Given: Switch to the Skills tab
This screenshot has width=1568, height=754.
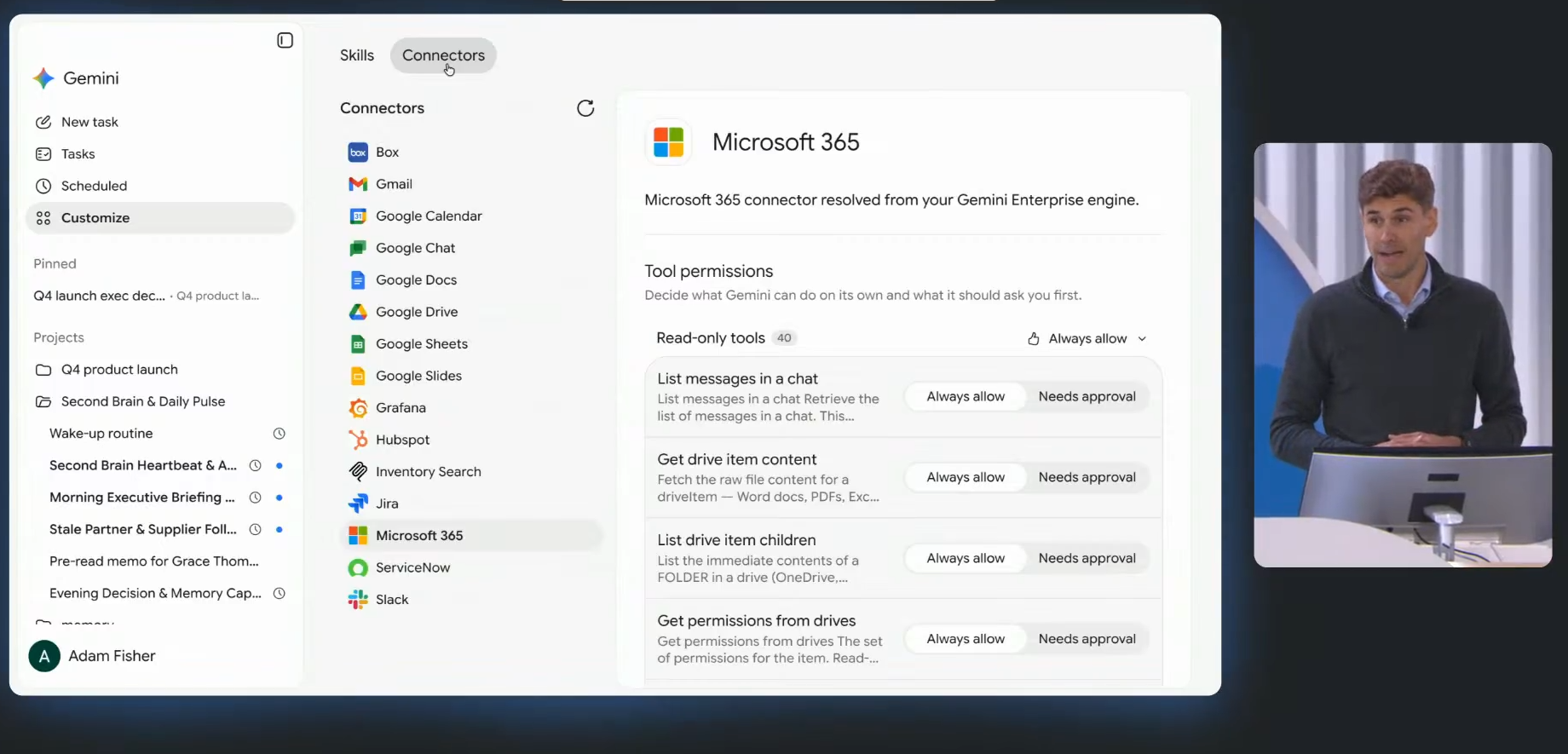Looking at the screenshot, I should pyautogui.click(x=357, y=55).
